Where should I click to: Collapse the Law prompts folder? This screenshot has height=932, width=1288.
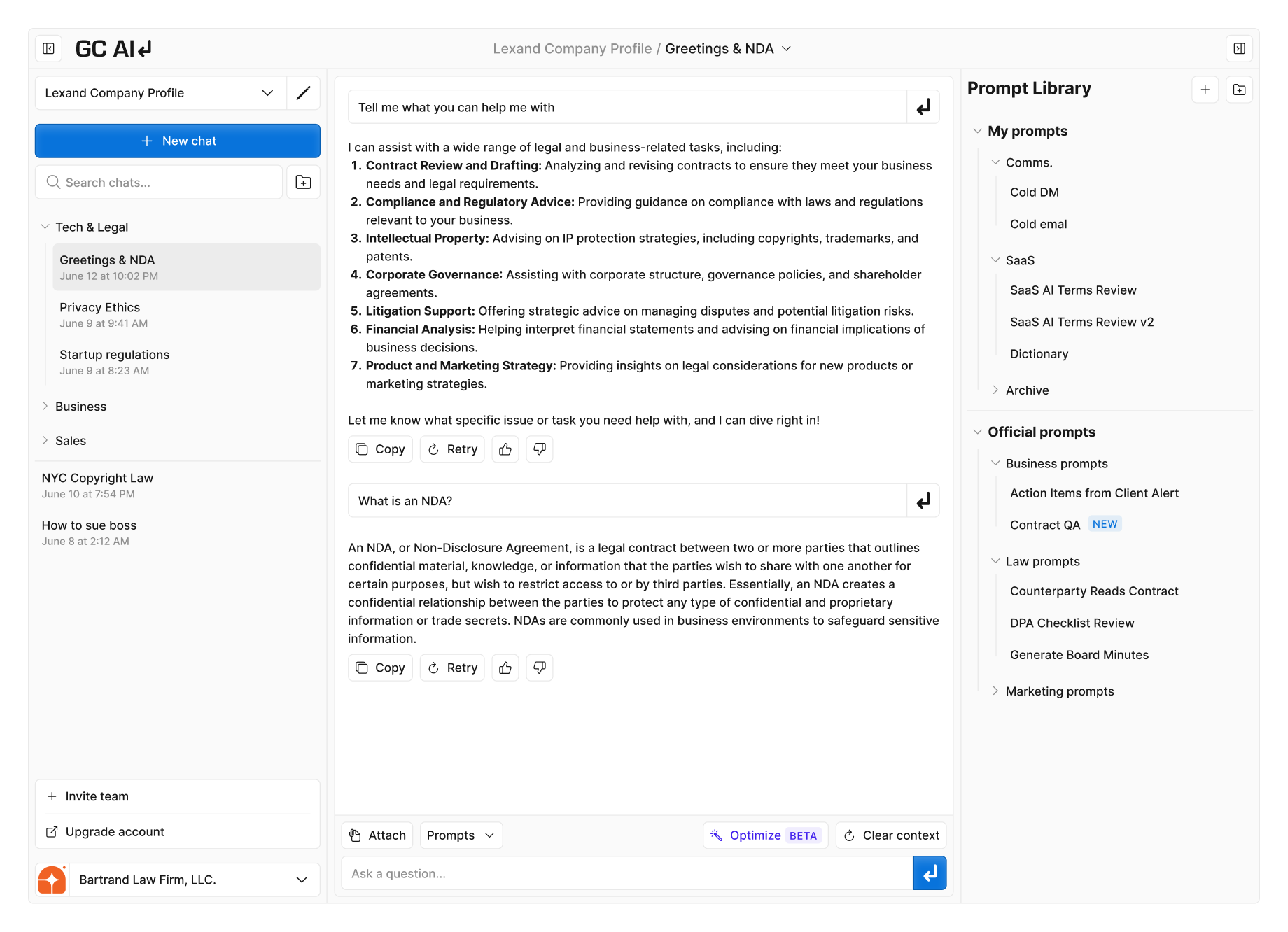pyautogui.click(x=995, y=561)
